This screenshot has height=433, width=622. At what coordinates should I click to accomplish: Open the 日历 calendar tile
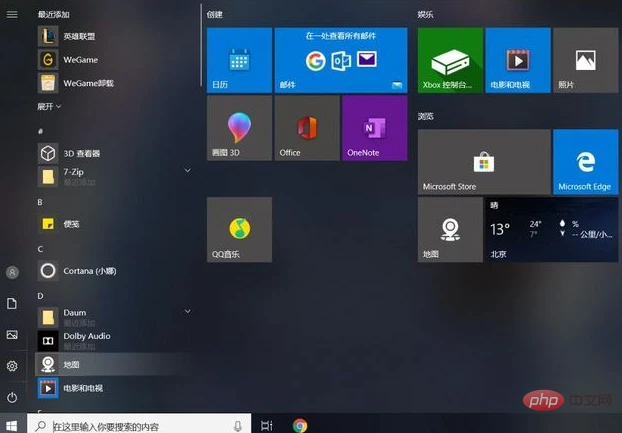[x=239, y=60]
